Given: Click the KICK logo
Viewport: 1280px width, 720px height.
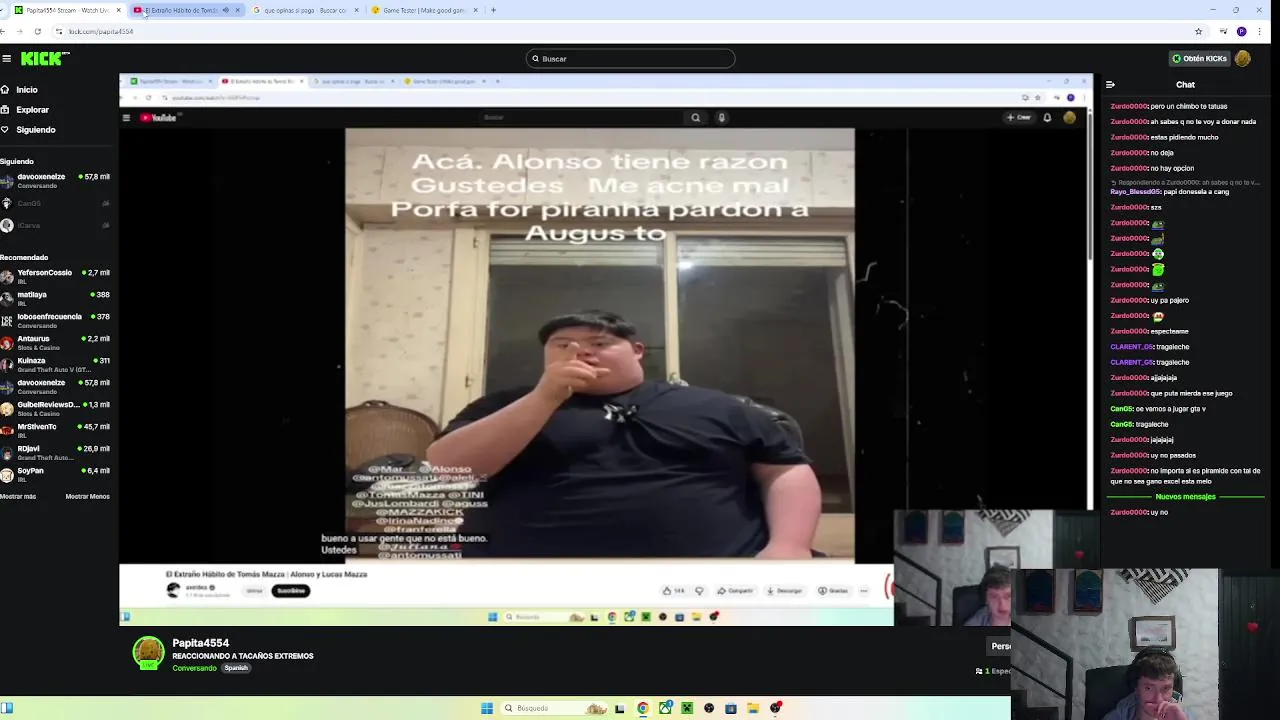Looking at the screenshot, I should tap(45, 59).
